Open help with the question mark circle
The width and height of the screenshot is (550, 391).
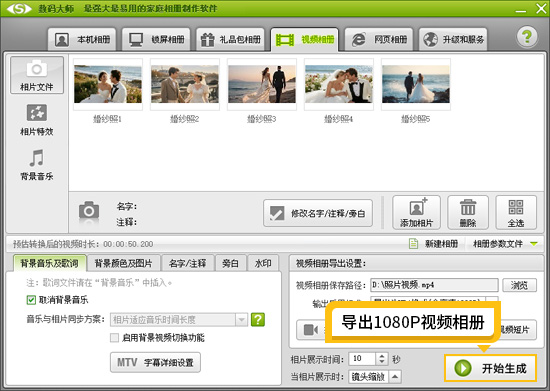(527, 36)
